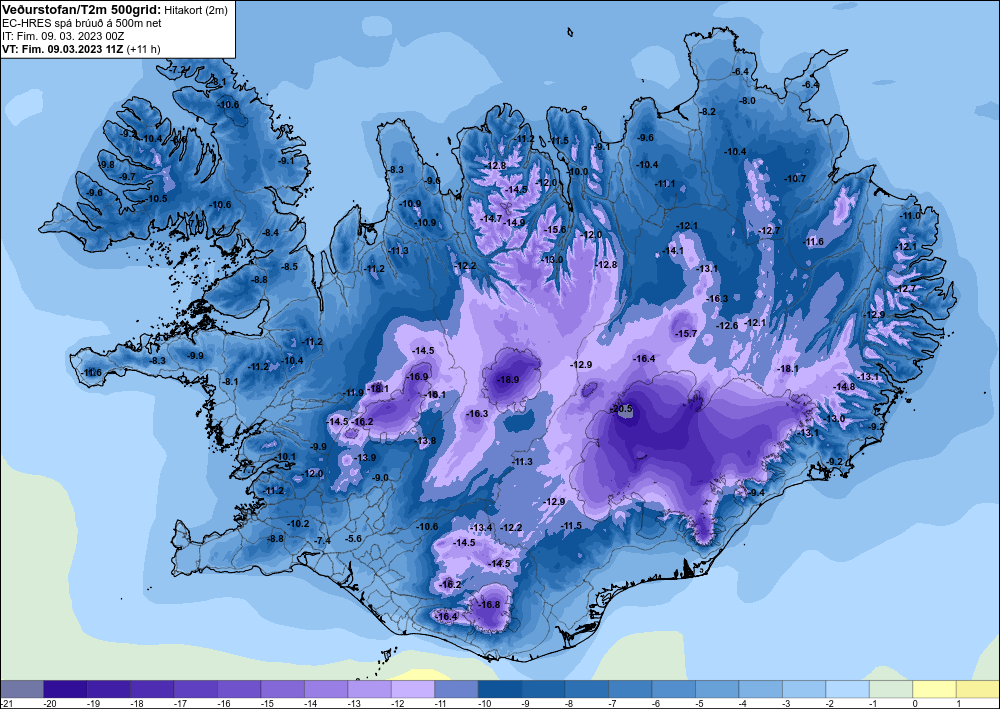
Task: Click the -10.7 temperature label
Action: 795,179
